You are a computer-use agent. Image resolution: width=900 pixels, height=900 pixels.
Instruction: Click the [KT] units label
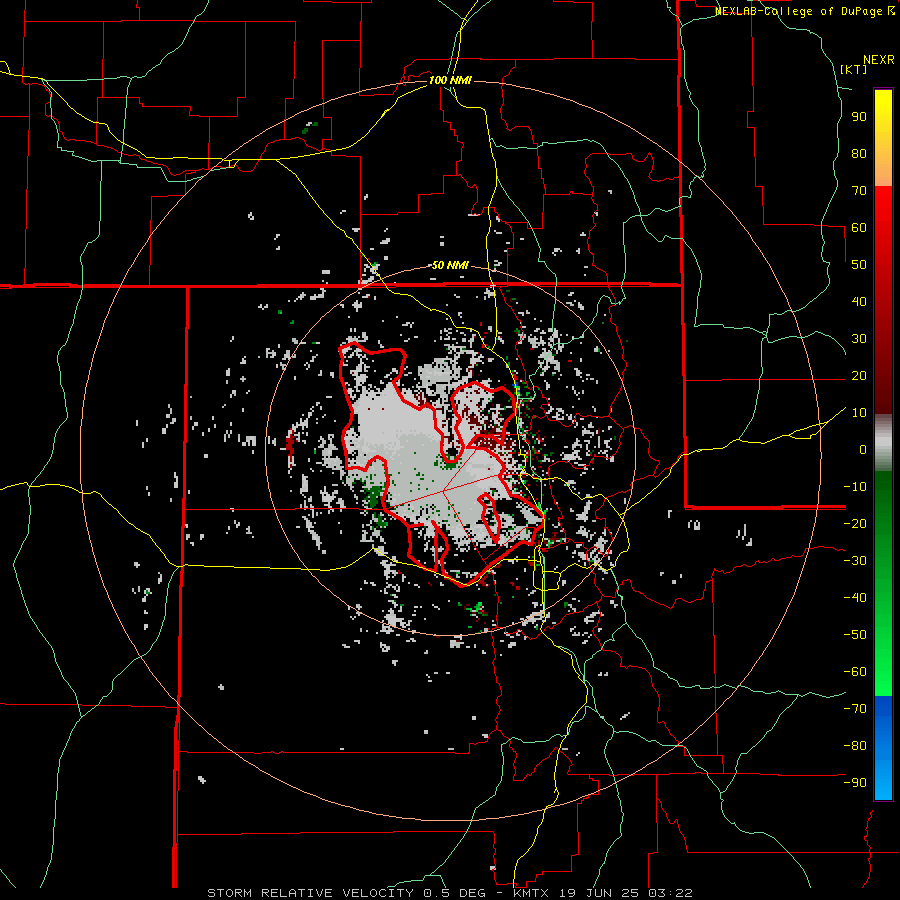853,69
